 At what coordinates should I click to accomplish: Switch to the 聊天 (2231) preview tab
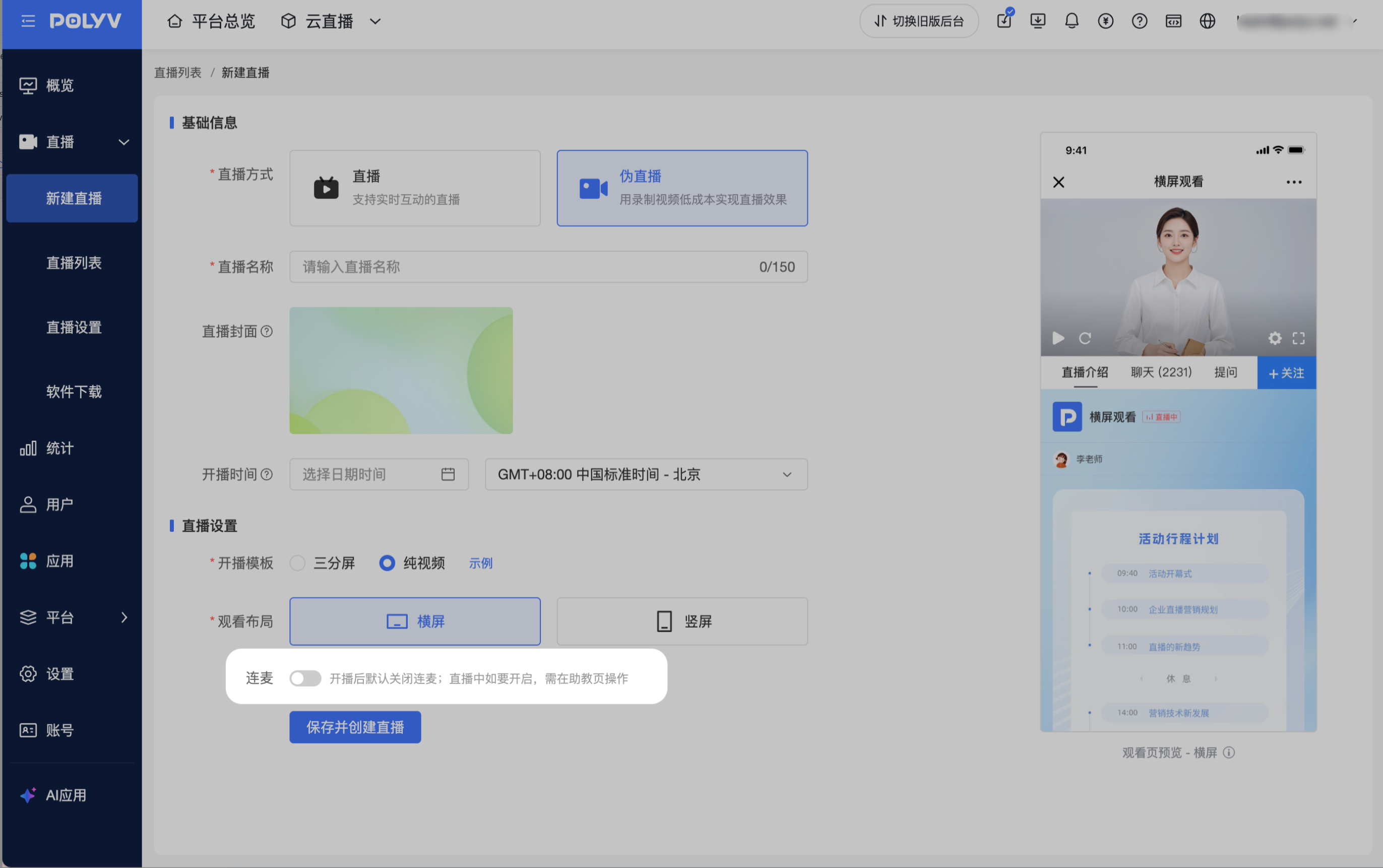pyautogui.click(x=1161, y=373)
